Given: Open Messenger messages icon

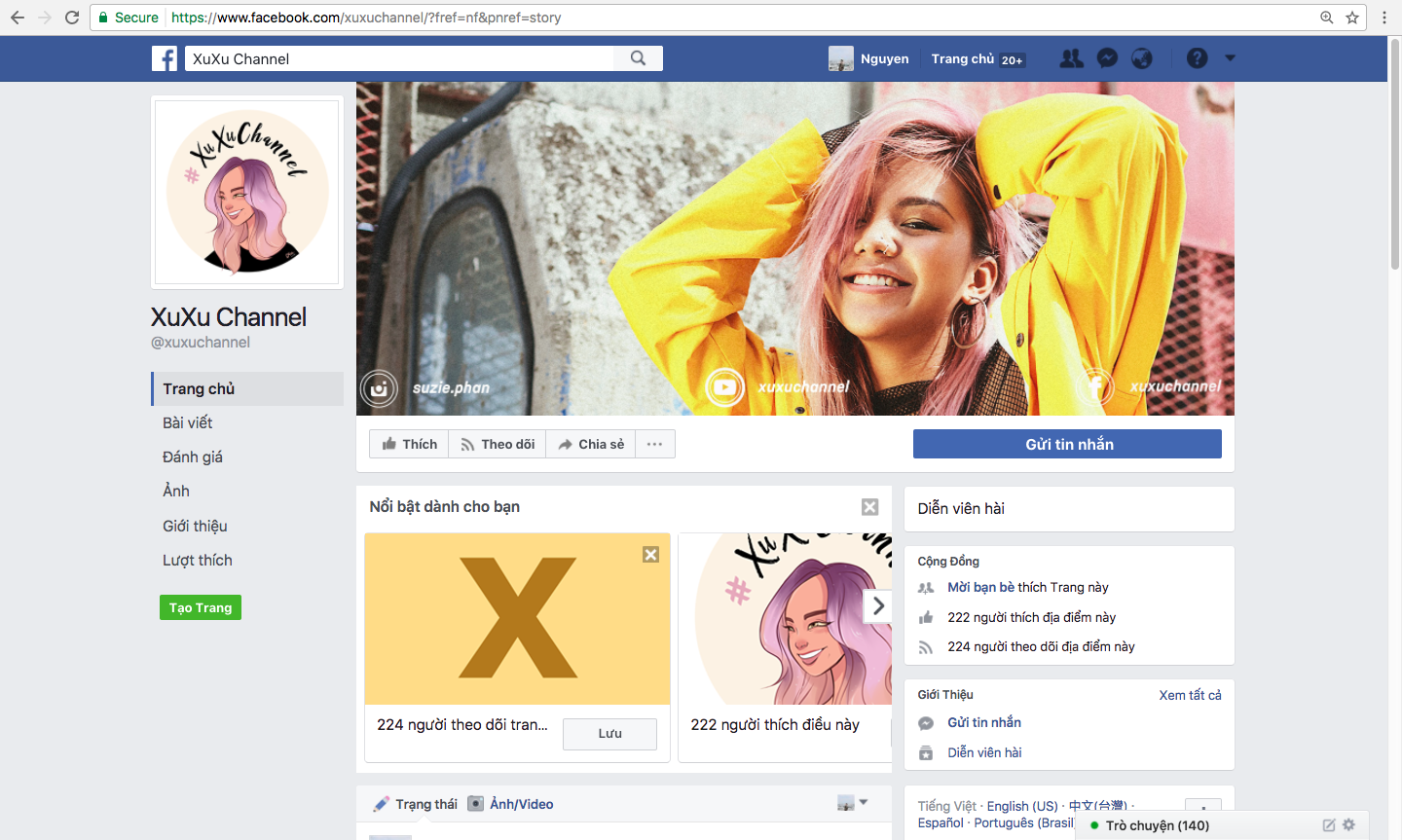Looking at the screenshot, I should (x=1107, y=58).
